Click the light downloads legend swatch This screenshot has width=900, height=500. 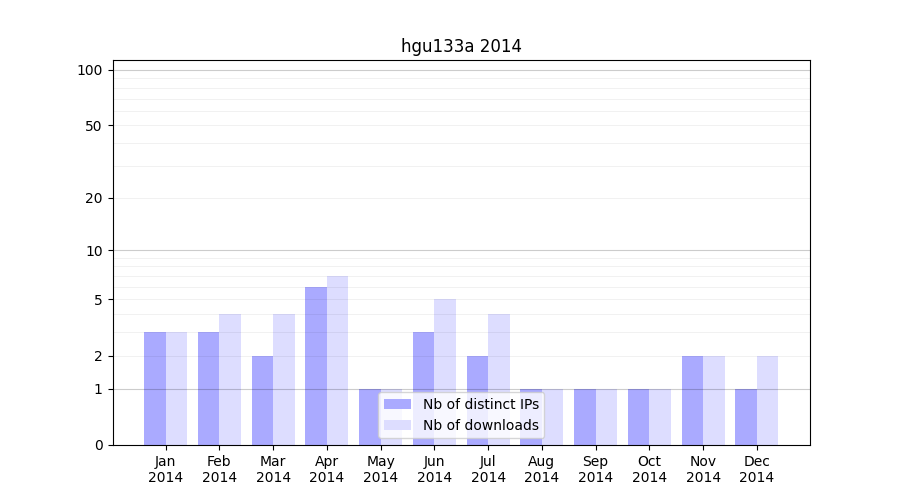click(x=397, y=425)
